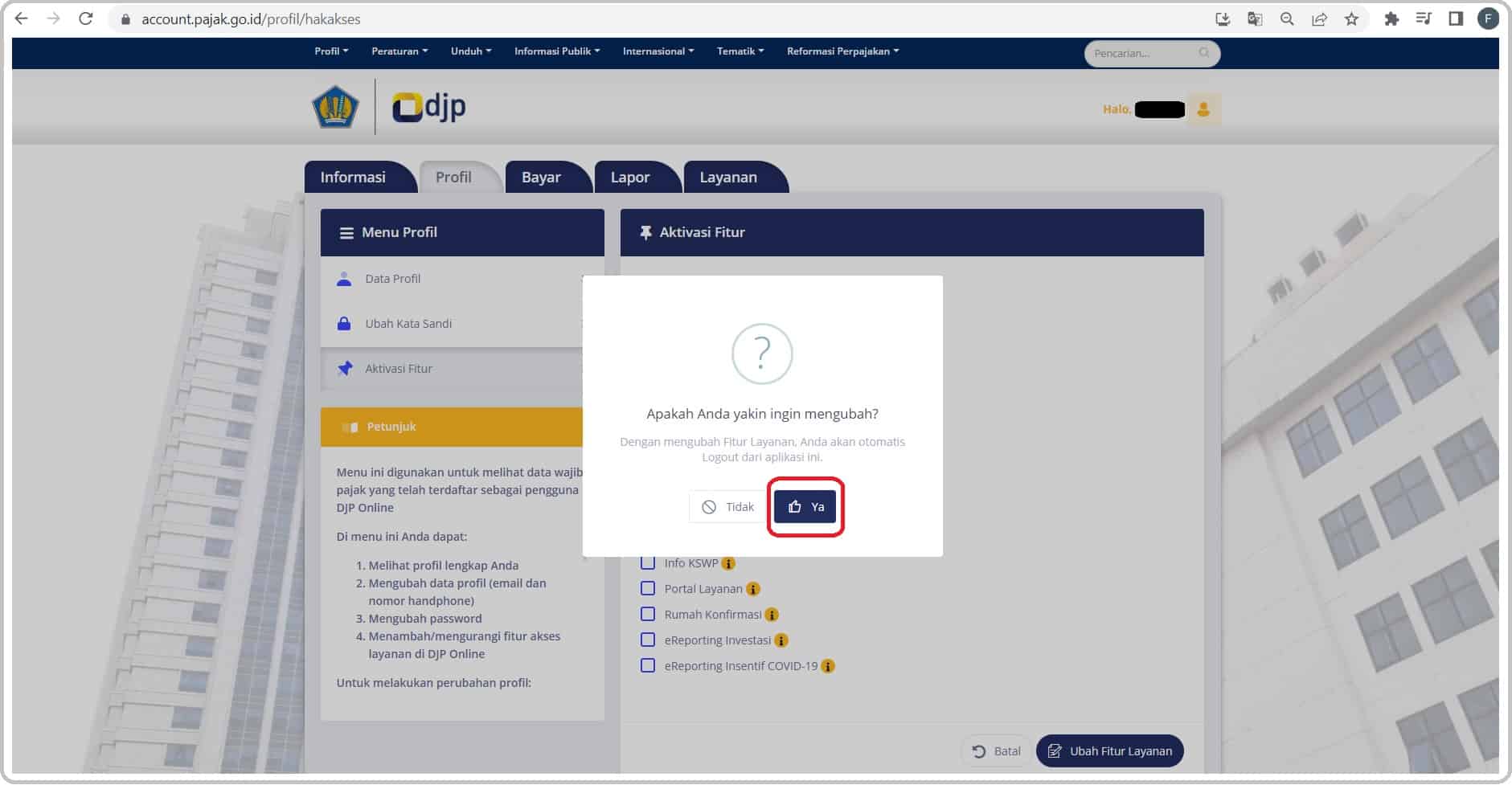Open the browser extensions puzzle icon
1512x785 pixels.
tap(1391, 18)
